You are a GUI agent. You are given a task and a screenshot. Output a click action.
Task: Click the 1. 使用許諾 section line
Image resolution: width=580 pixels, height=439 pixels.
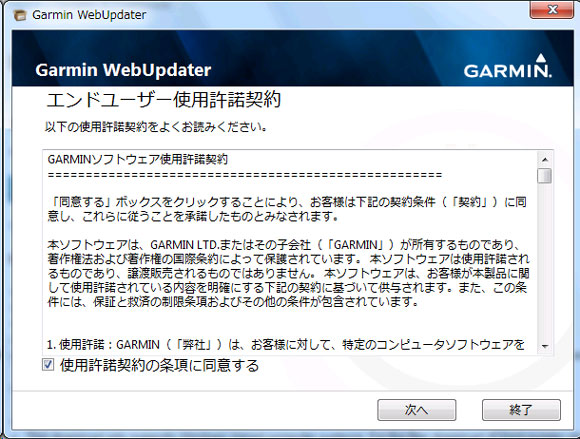(x=286, y=345)
